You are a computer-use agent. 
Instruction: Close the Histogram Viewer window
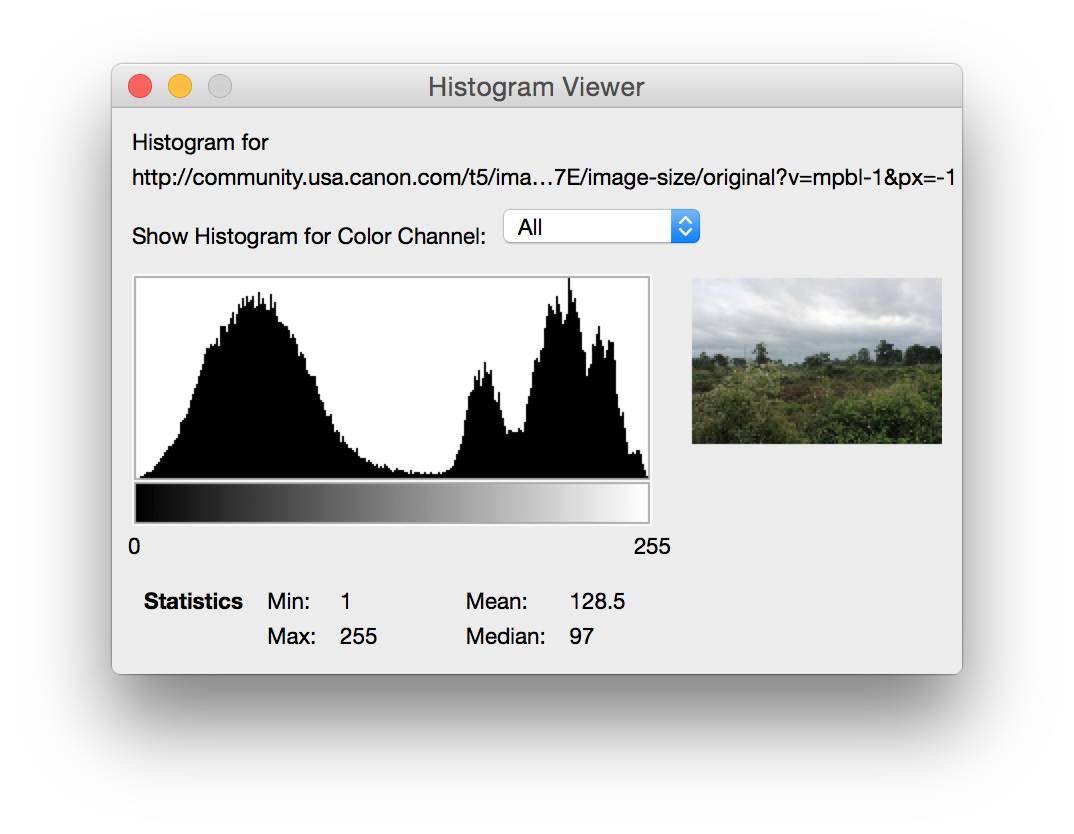point(140,87)
